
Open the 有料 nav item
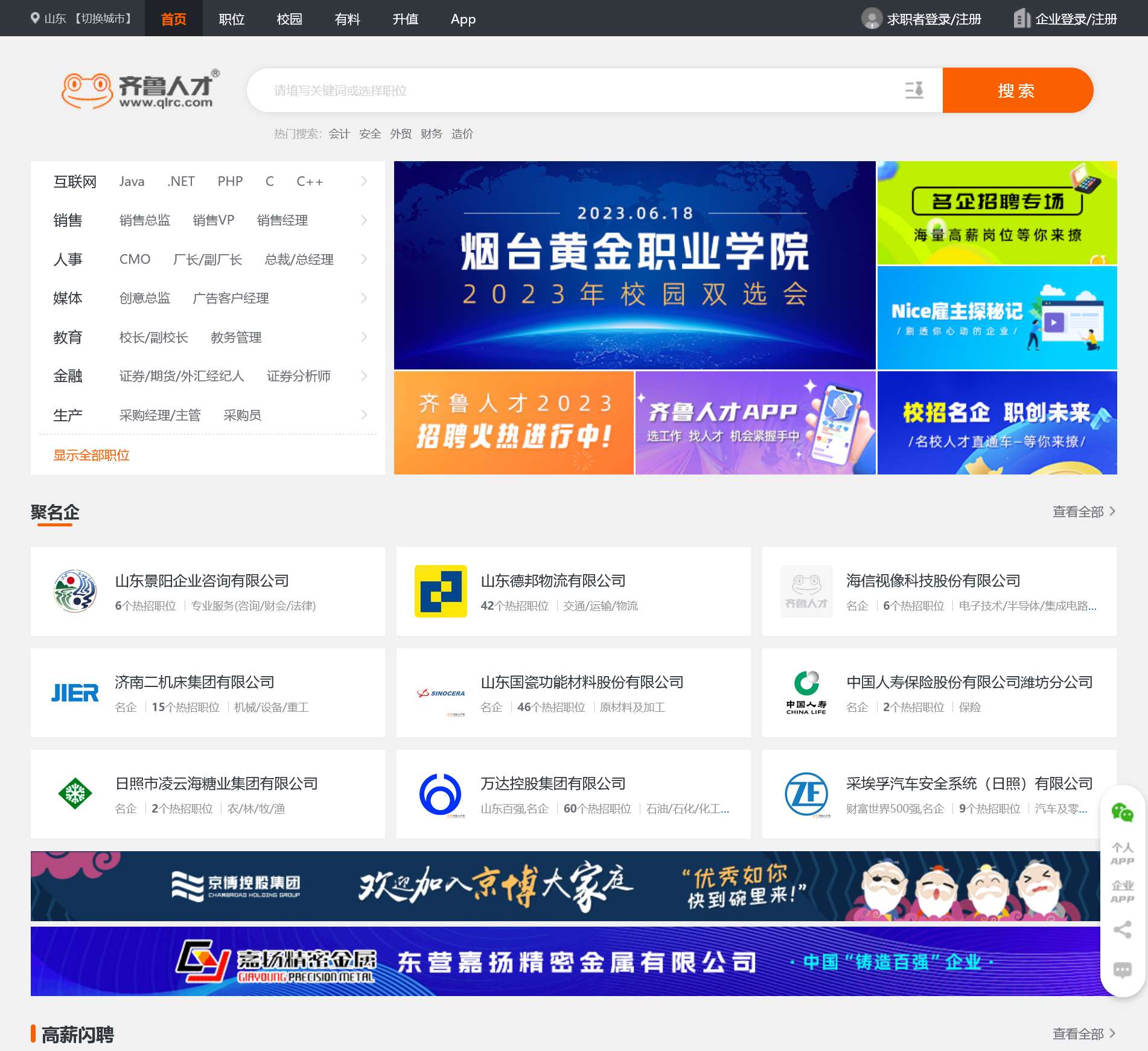click(347, 19)
